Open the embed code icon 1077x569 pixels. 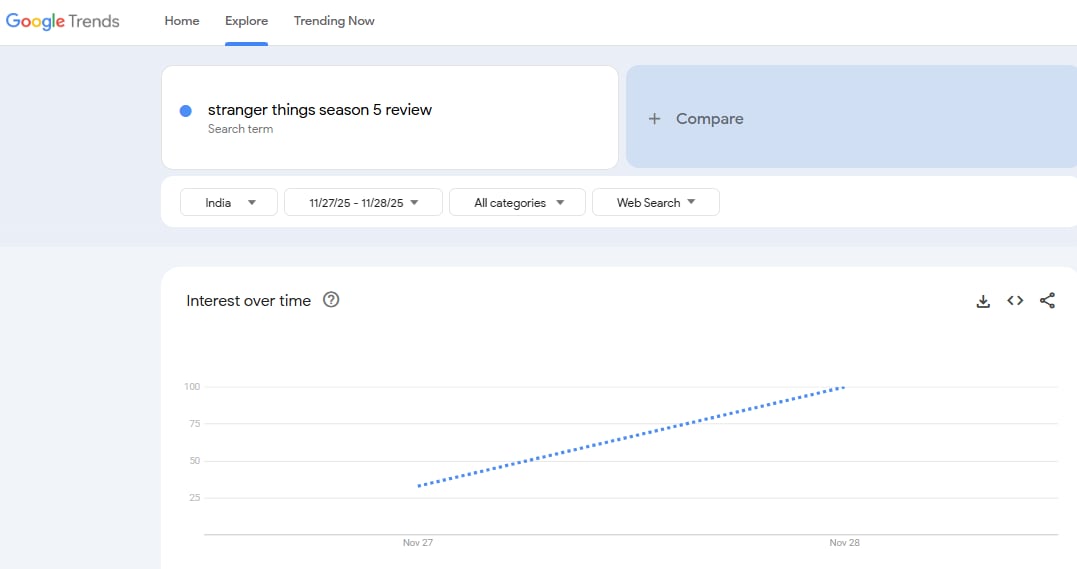[x=1015, y=300]
